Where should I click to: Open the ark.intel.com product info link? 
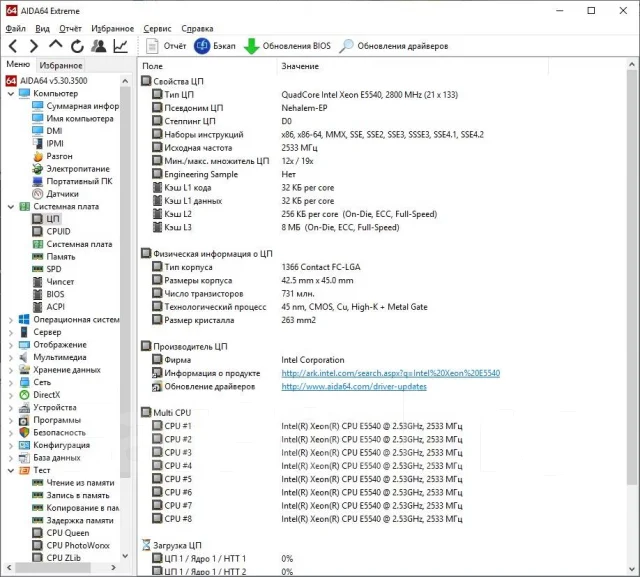click(x=391, y=373)
